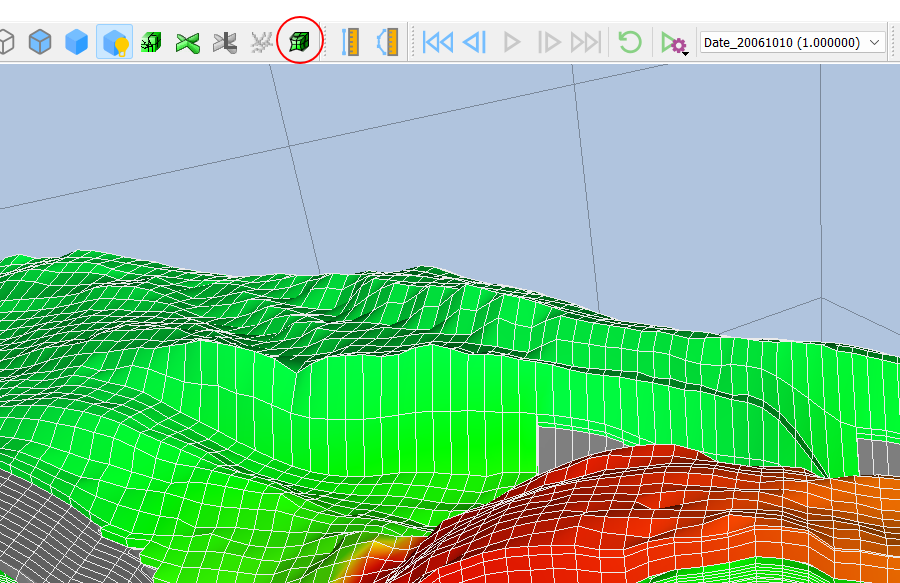Toggle the green crossed fault planes icon
900x583 pixels.
click(x=188, y=42)
